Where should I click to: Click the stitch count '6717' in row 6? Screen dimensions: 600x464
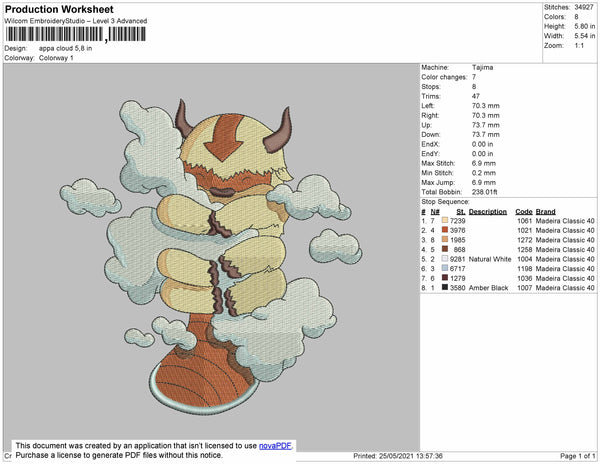458,269
